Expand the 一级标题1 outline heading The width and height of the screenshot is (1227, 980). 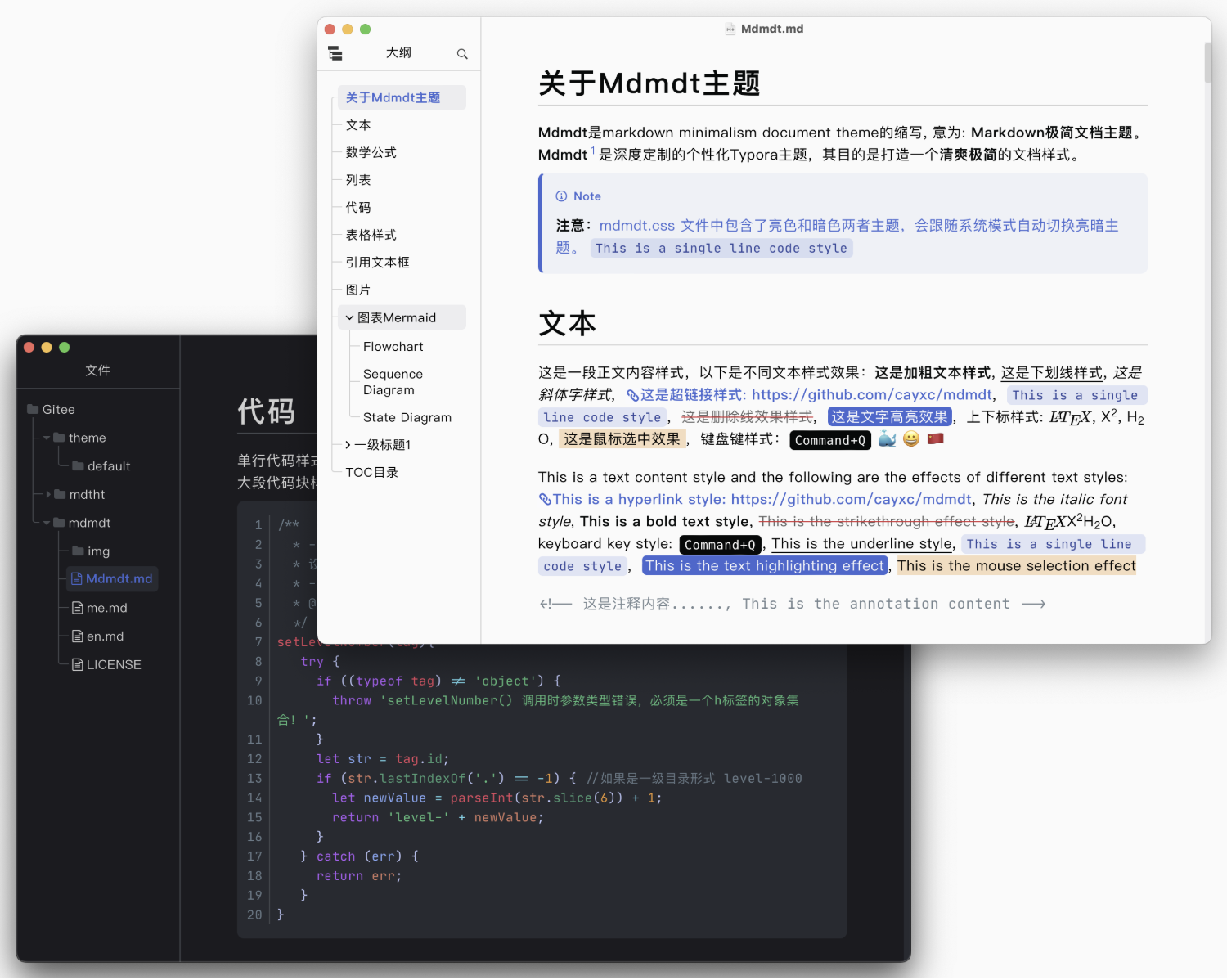(x=348, y=444)
